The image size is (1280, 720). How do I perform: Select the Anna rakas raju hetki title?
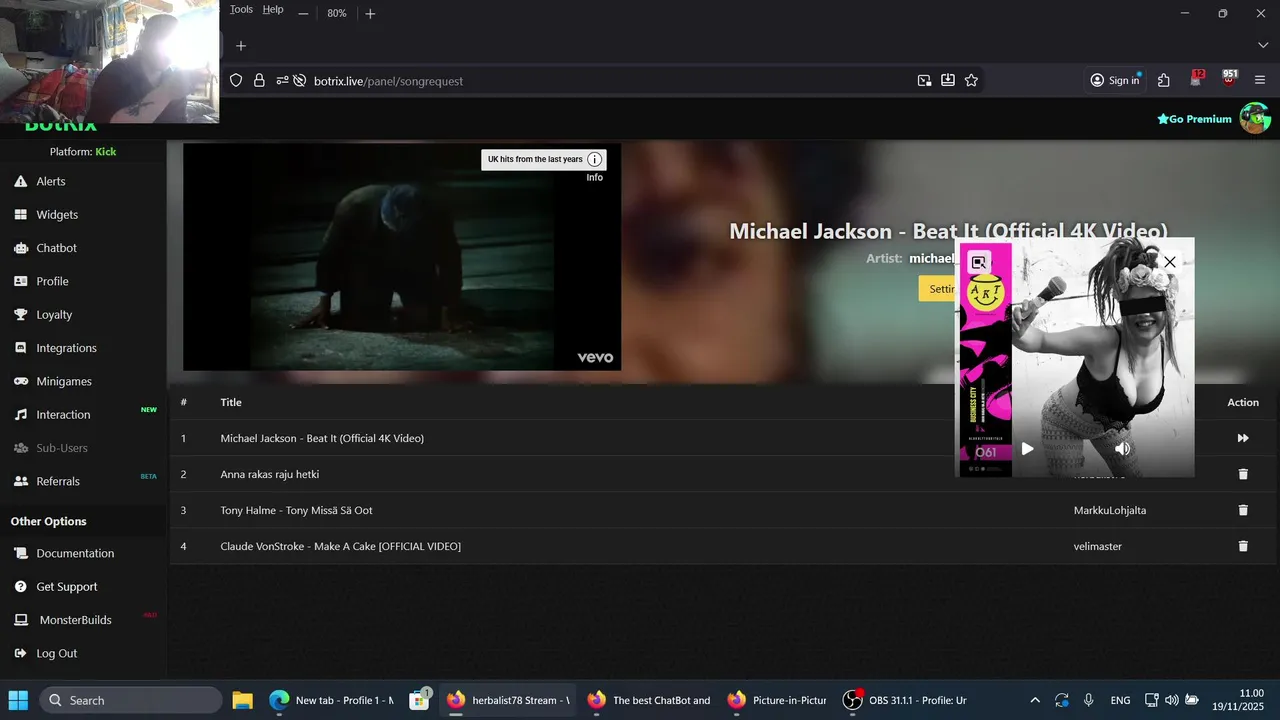click(270, 474)
